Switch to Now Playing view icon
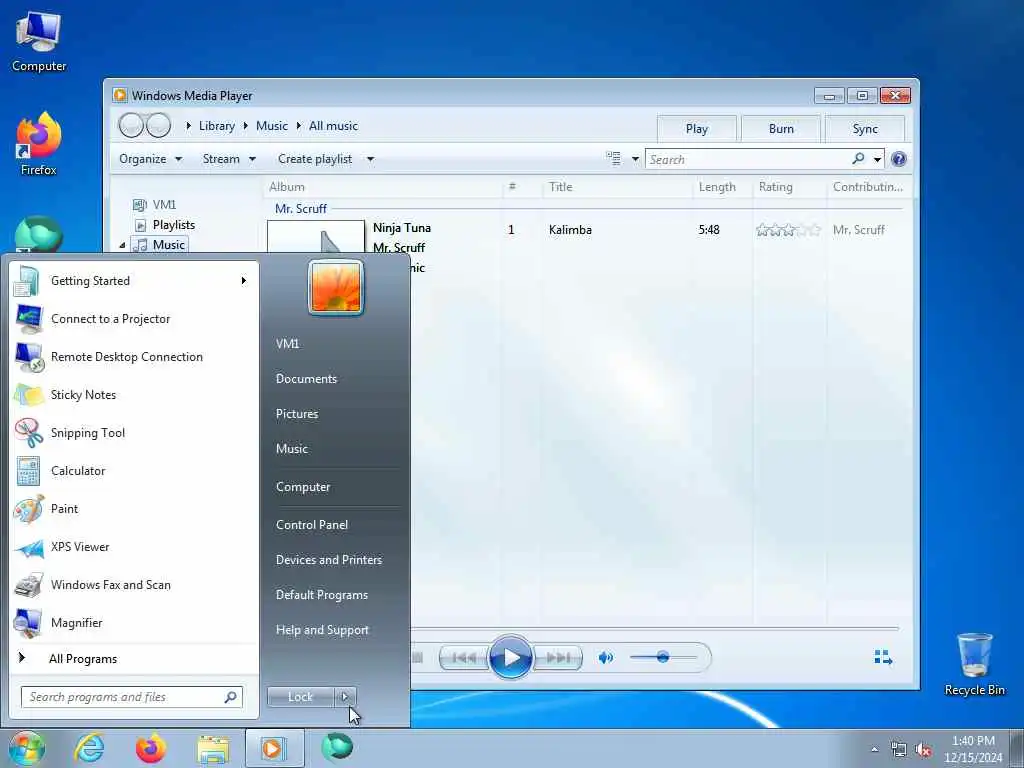Image resolution: width=1024 pixels, height=768 pixels. pyautogui.click(x=883, y=658)
